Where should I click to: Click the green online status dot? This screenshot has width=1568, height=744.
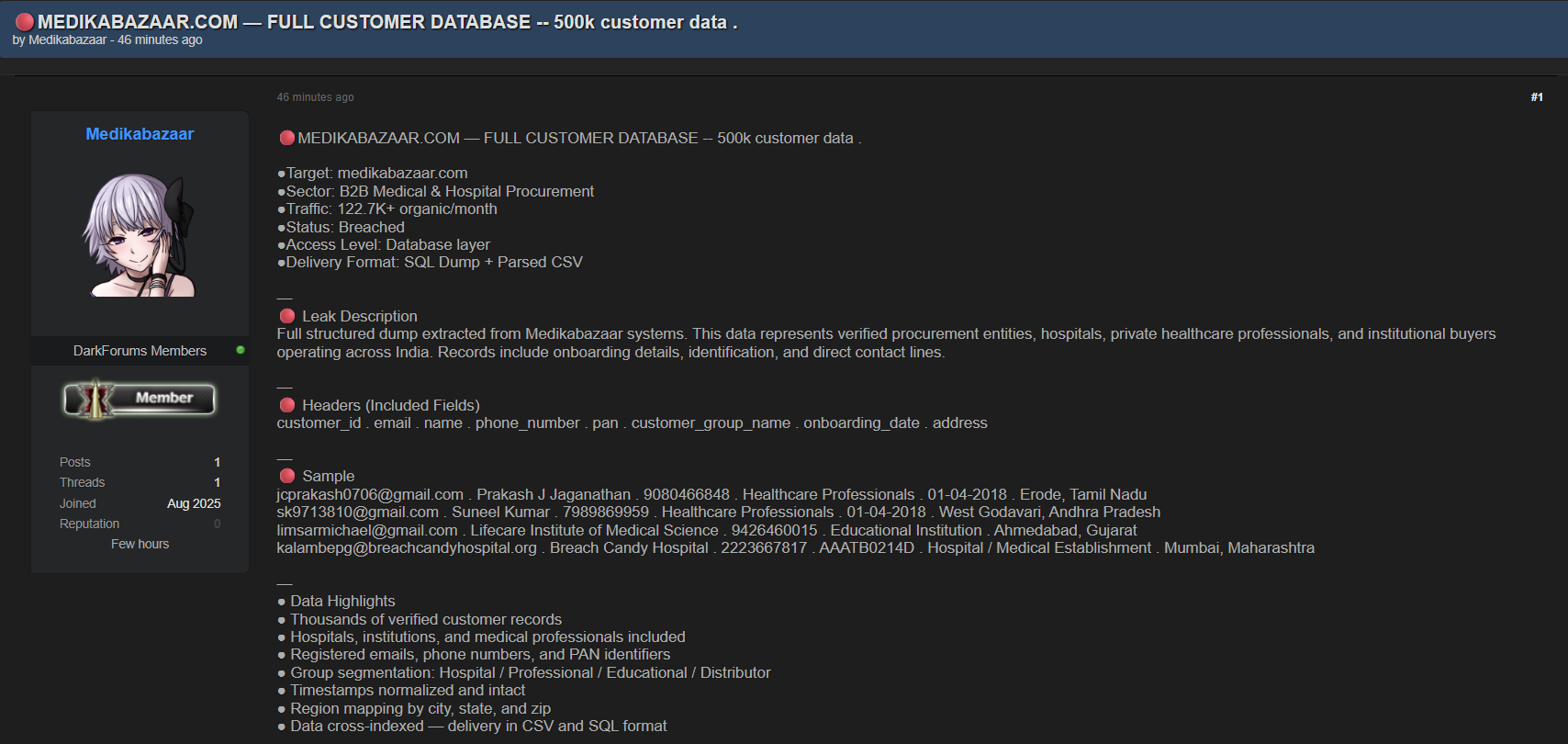241,350
